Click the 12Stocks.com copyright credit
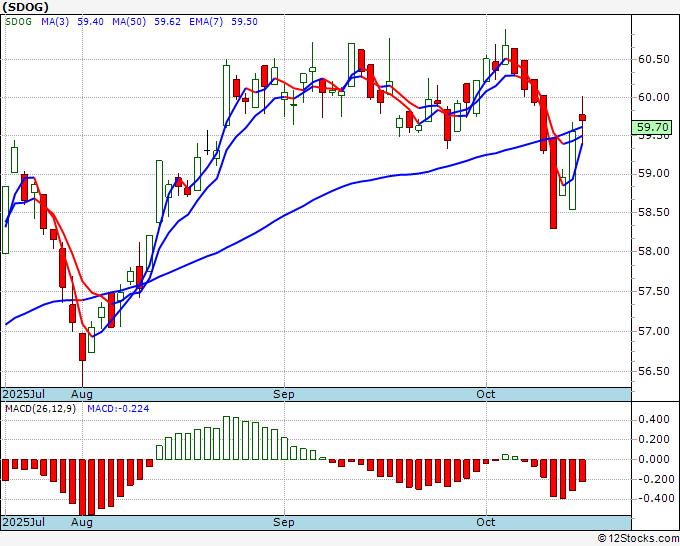680x546 pixels. pyautogui.click(x=638, y=538)
